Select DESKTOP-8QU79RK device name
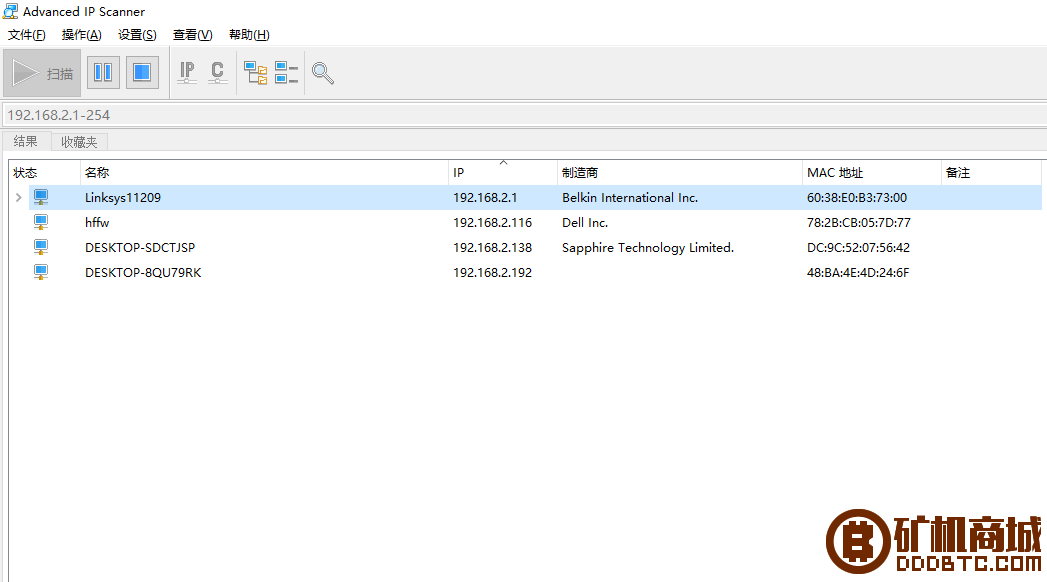This screenshot has height=582, width=1047. pos(143,272)
